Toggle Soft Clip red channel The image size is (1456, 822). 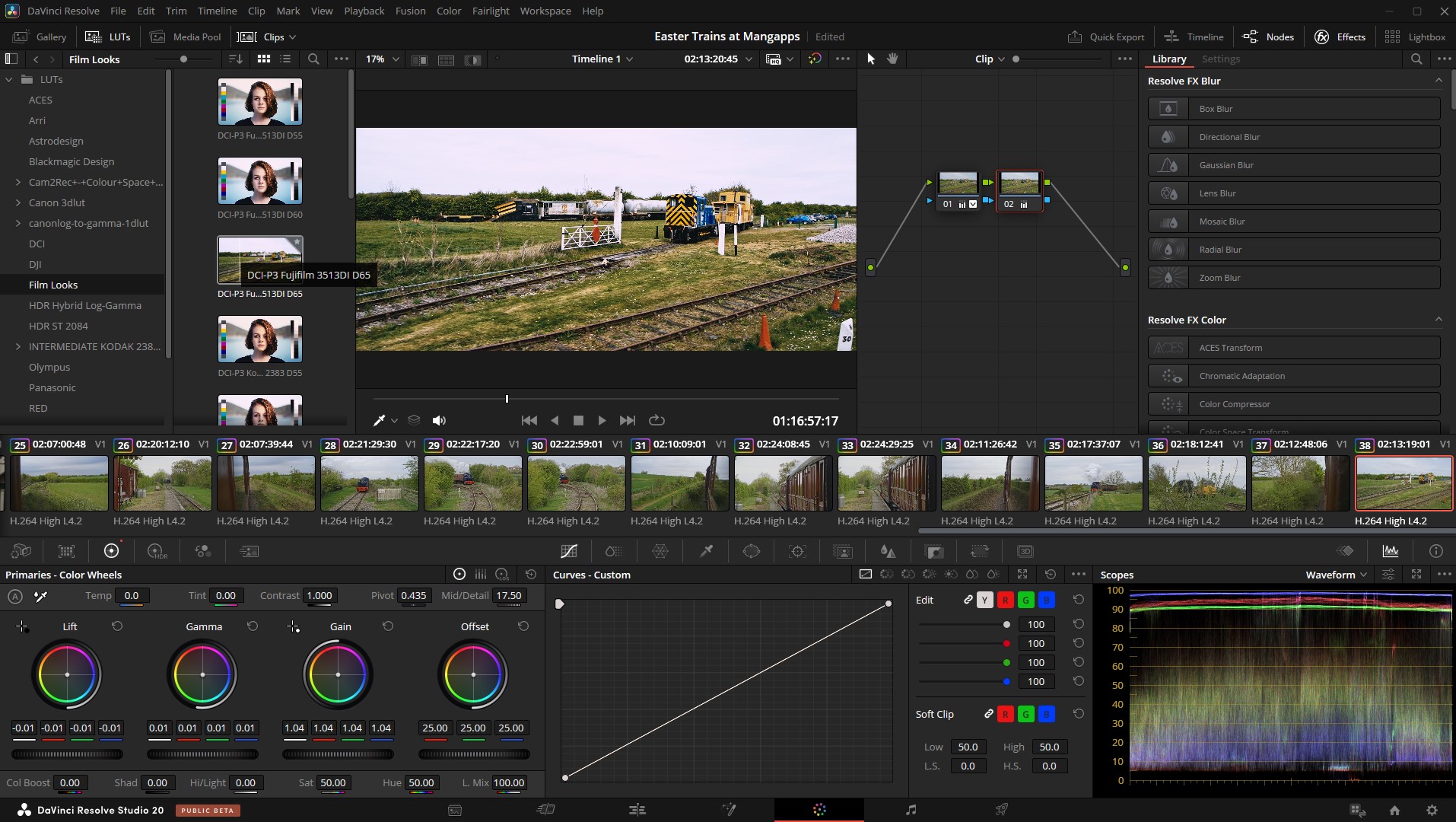click(x=1005, y=714)
